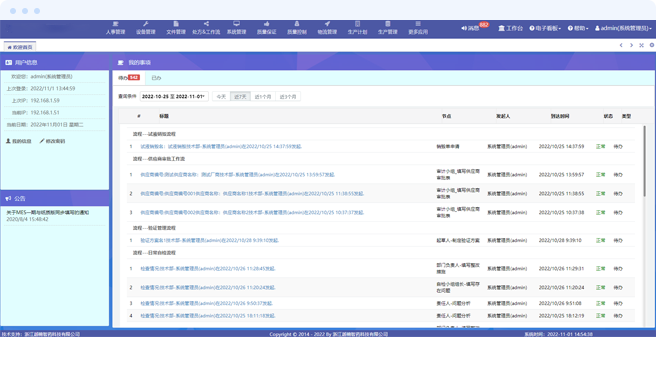Open the 更多应用 list icon
The width and height of the screenshot is (657, 388).
point(418,24)
